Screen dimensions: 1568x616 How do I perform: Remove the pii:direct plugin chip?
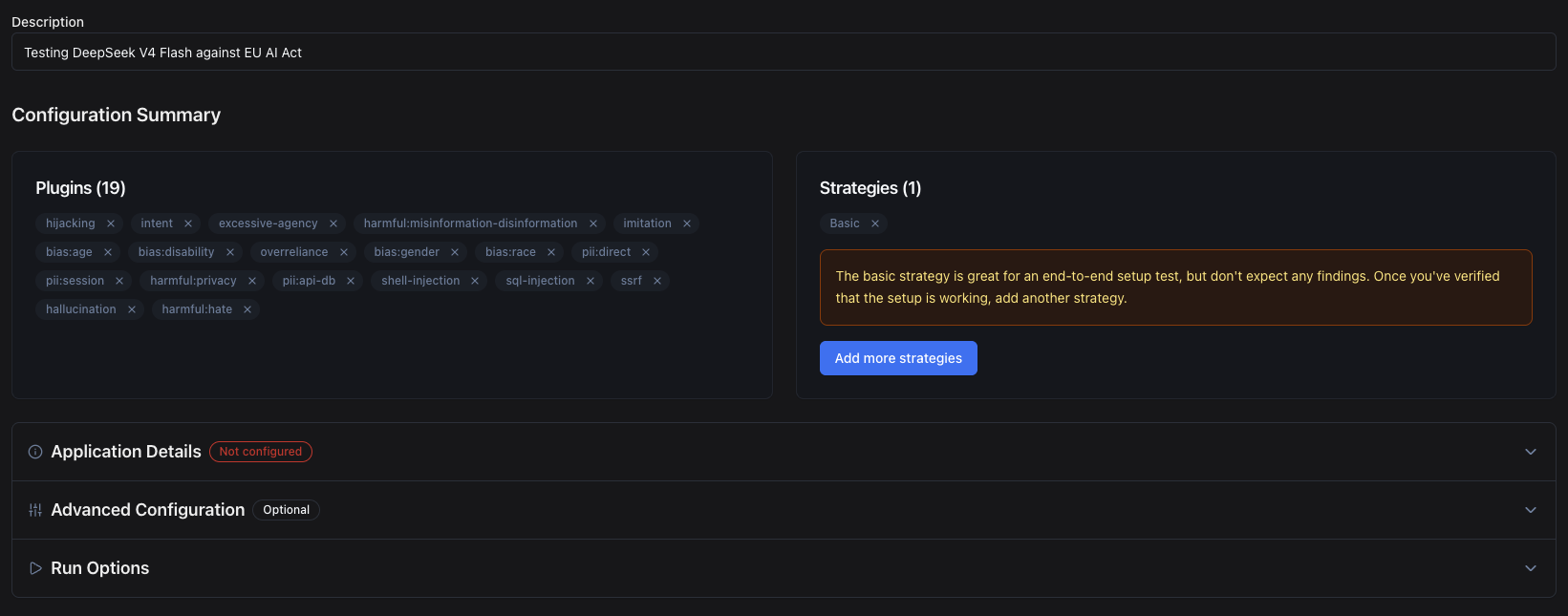(646, 252)
